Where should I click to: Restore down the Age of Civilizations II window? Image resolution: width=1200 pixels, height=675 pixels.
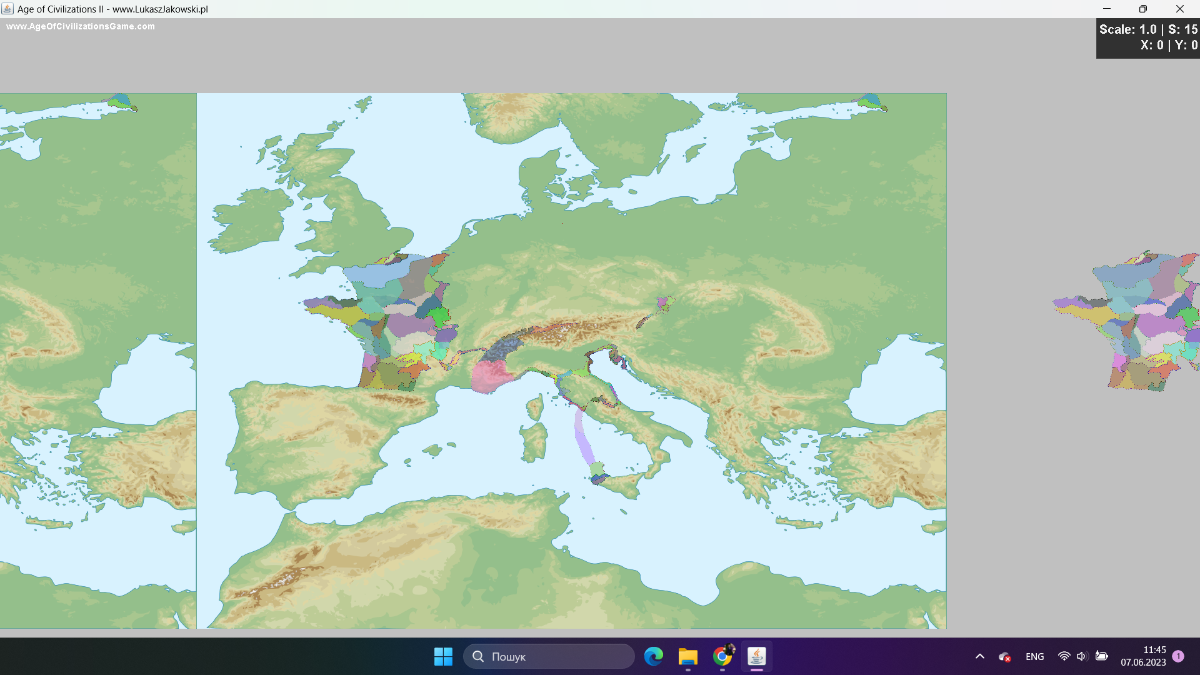(1143, 9)
